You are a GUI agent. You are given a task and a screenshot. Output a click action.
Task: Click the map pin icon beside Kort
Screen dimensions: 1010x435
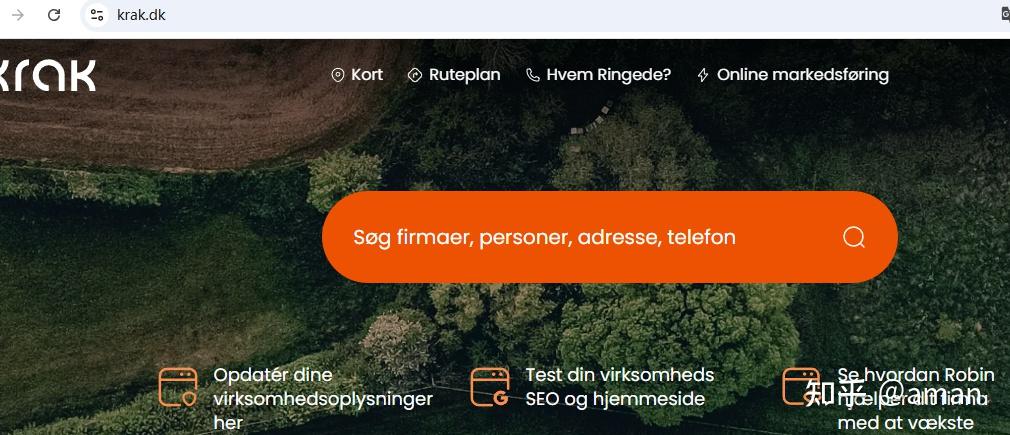337,75
